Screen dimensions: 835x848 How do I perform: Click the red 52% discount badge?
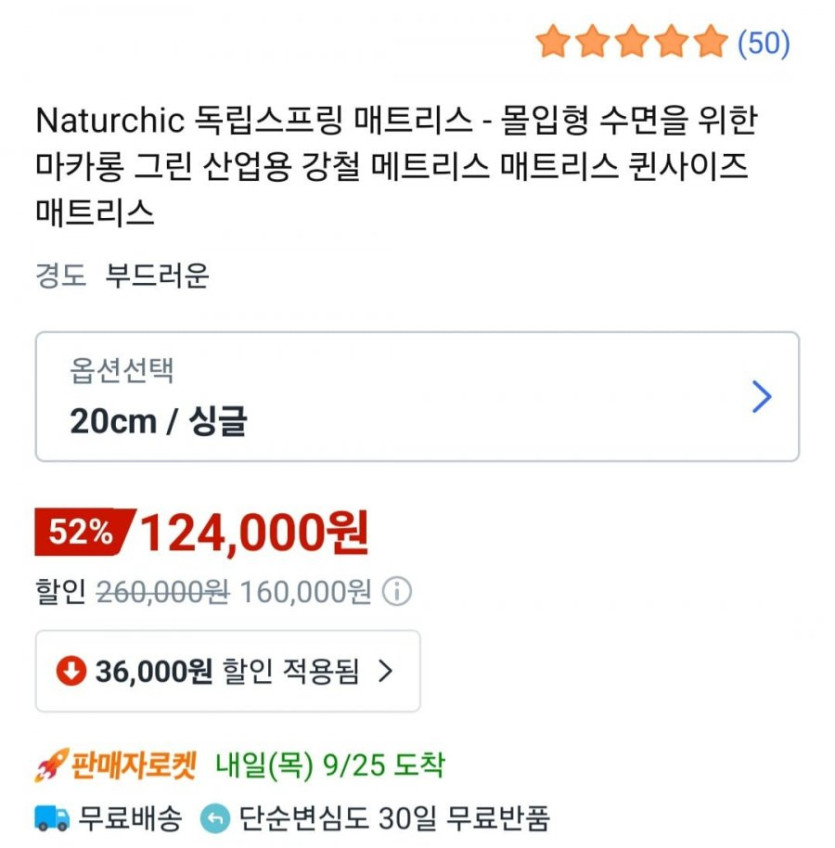(82, 532)
